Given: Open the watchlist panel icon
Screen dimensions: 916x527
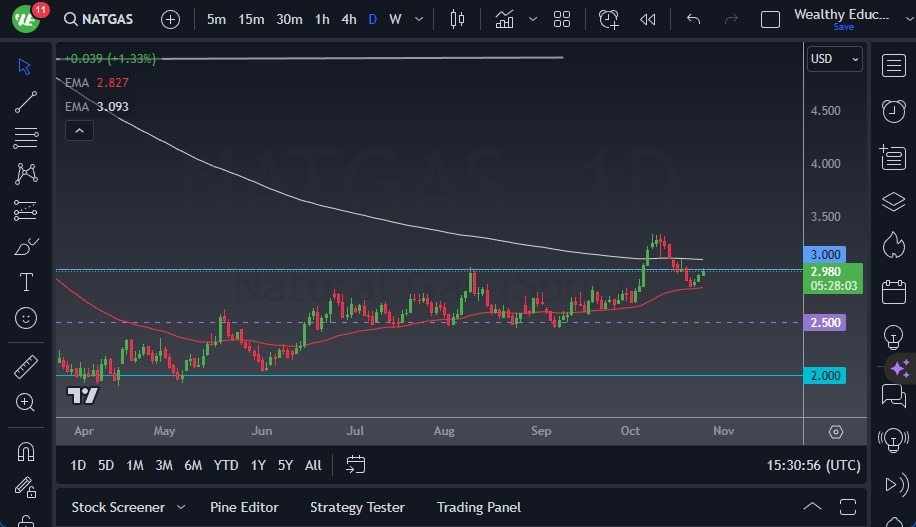Looking at the screenshot, I should pyautogui.click(x=893, y=66).
